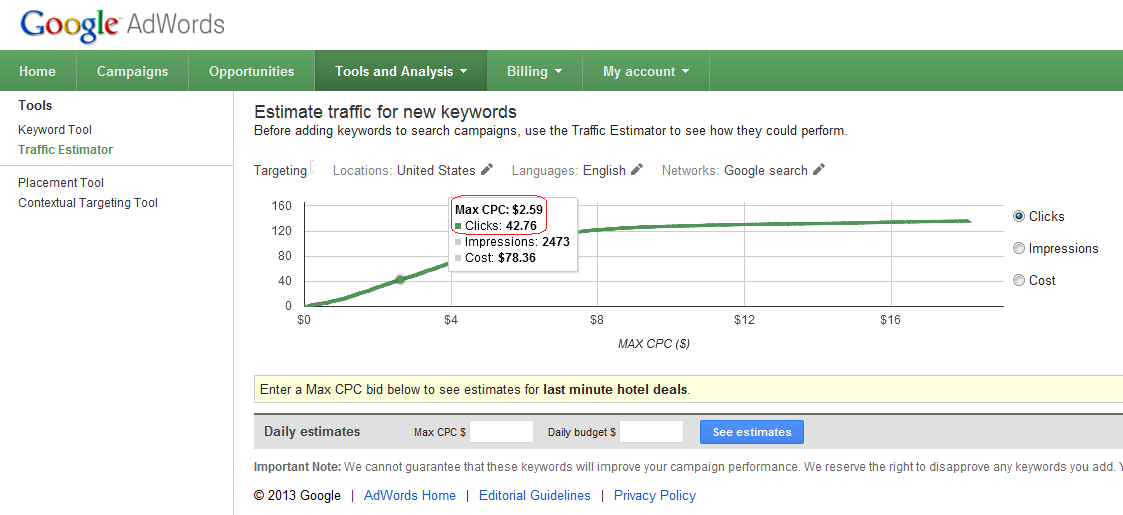
Task: Click the Impressions: 2473 tooltip entry
Action: click(x=512, y=242)
